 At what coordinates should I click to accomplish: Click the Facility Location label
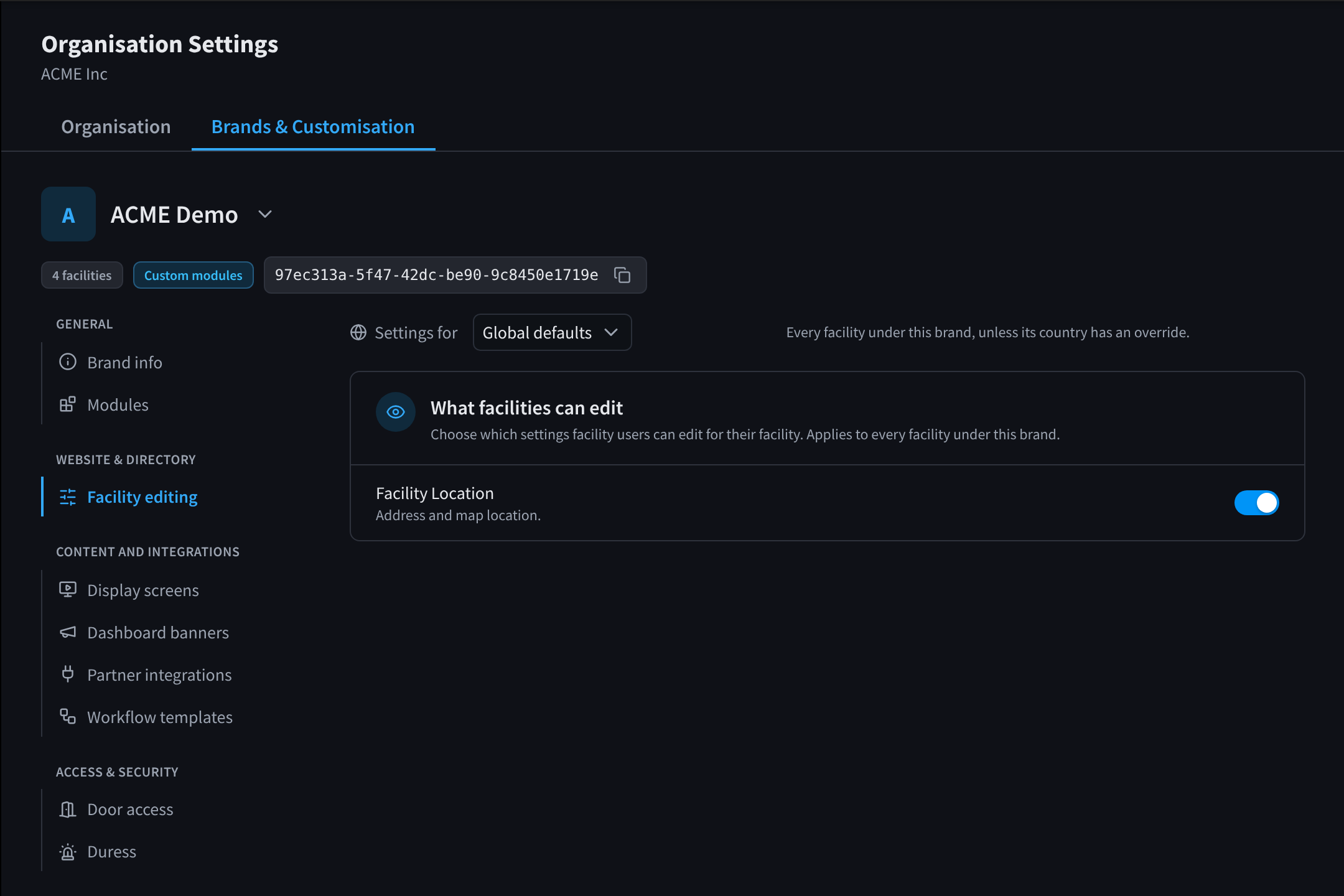point(434,493)
